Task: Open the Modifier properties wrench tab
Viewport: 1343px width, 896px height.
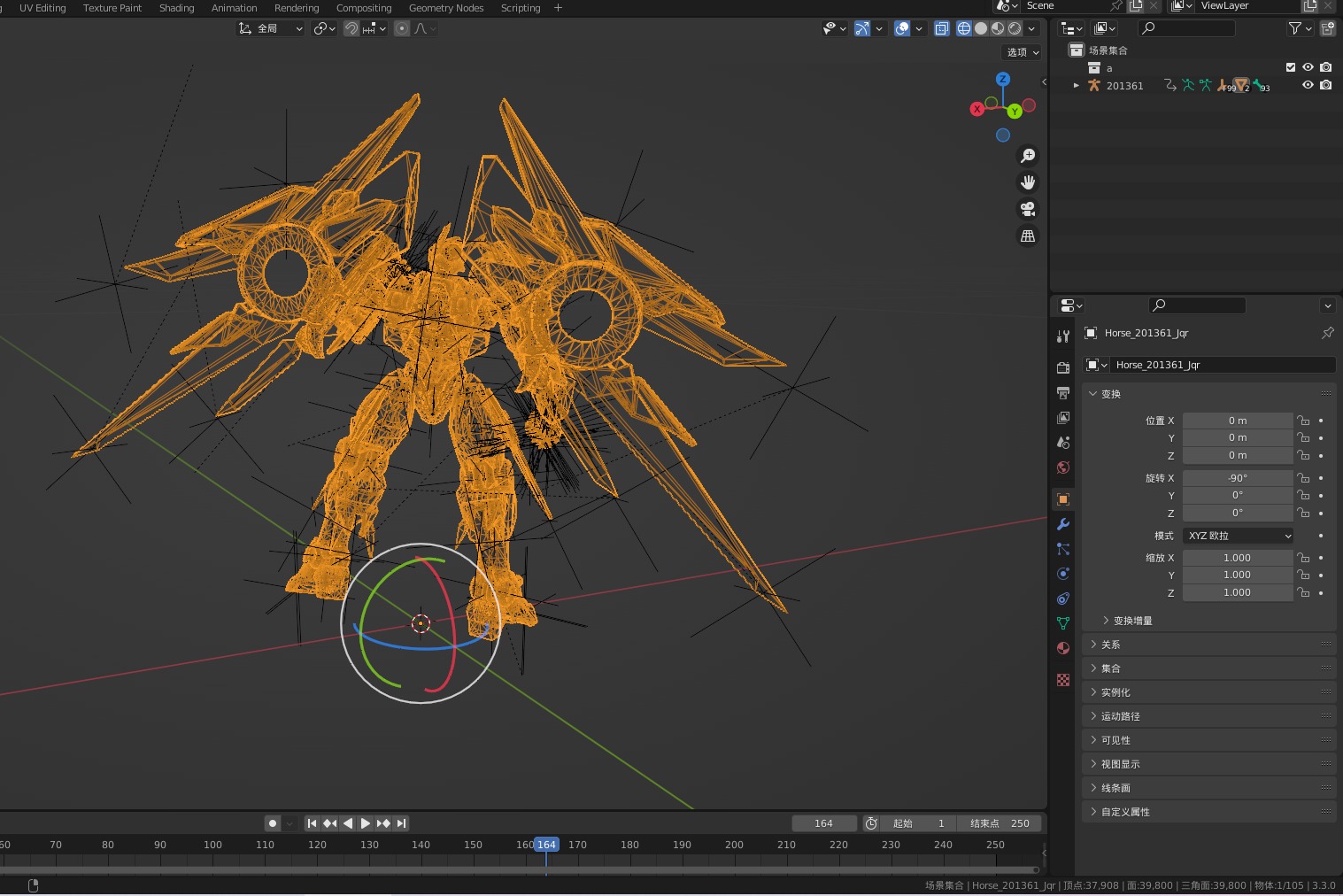Action: coord(1063,524)
